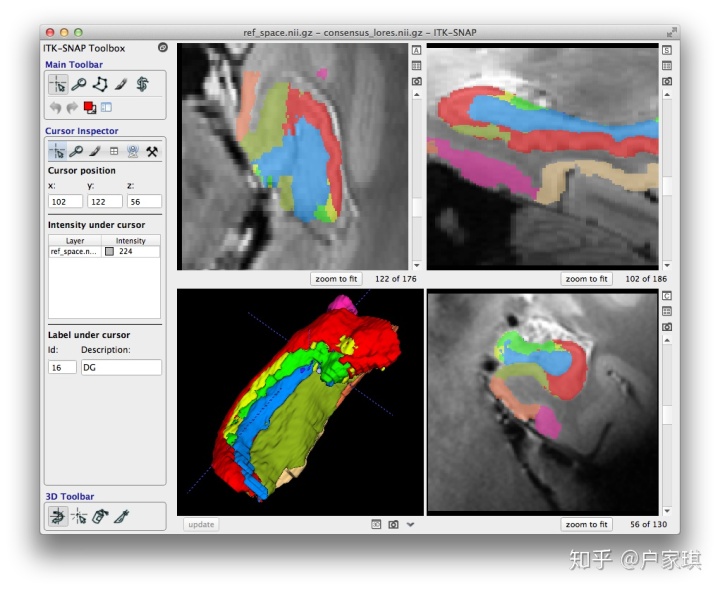
Task: Click the 56 of 130 slice indicator
Action: coord(648,524)
